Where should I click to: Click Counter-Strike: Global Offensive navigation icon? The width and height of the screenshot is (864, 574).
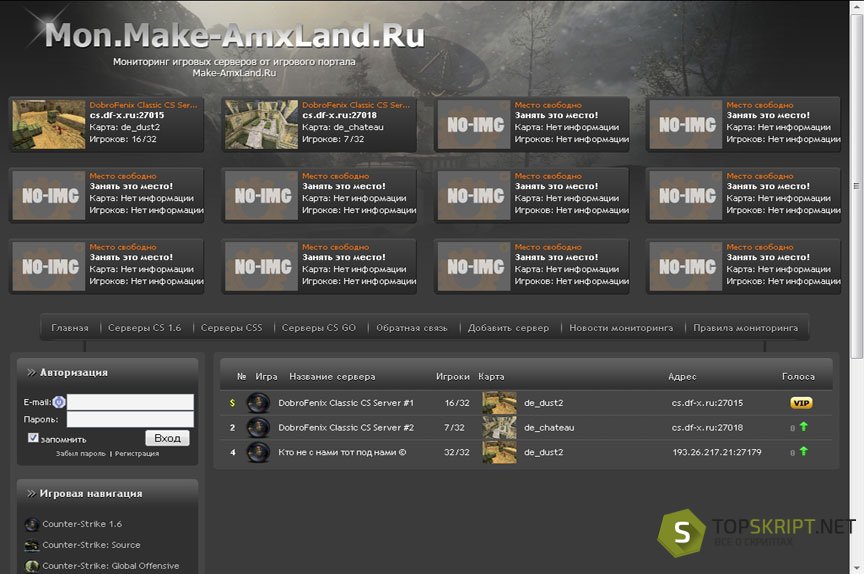(32, 566)
